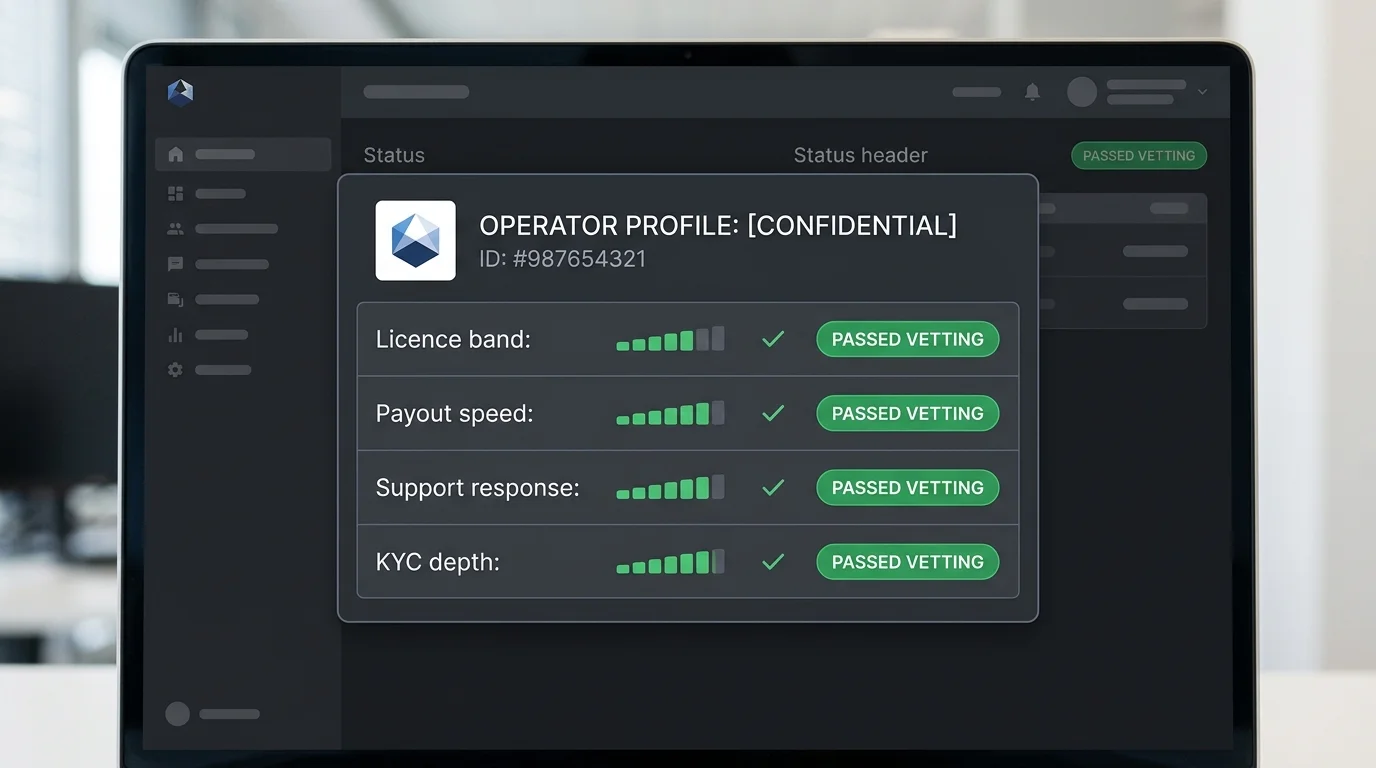Expand the account dropdown chevron

1202,92
